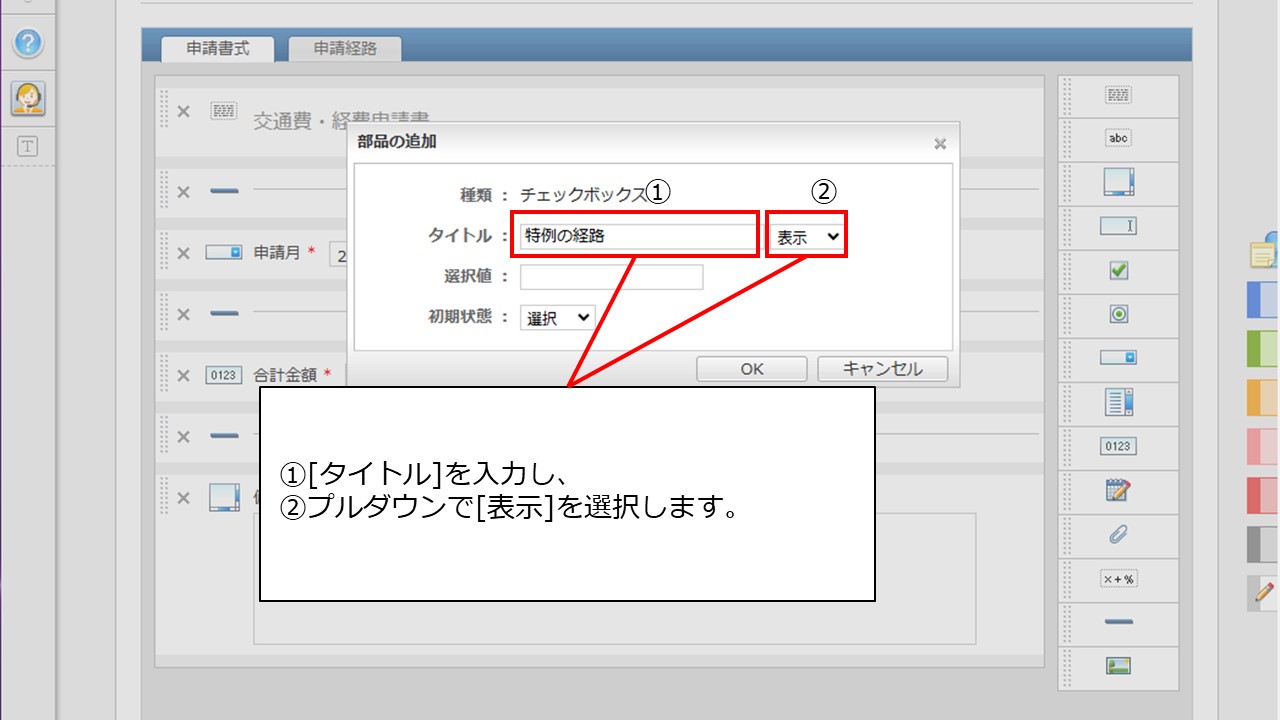Remove the 交通費・経費申請書 title row
Viewport: 1280px width, 720px height.
tap(184, 111)
